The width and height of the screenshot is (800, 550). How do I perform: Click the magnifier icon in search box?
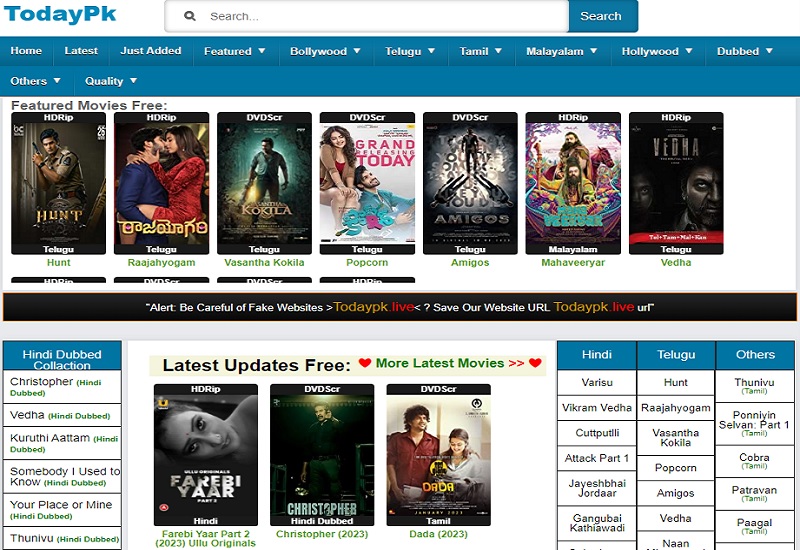[x=190, y=16]
